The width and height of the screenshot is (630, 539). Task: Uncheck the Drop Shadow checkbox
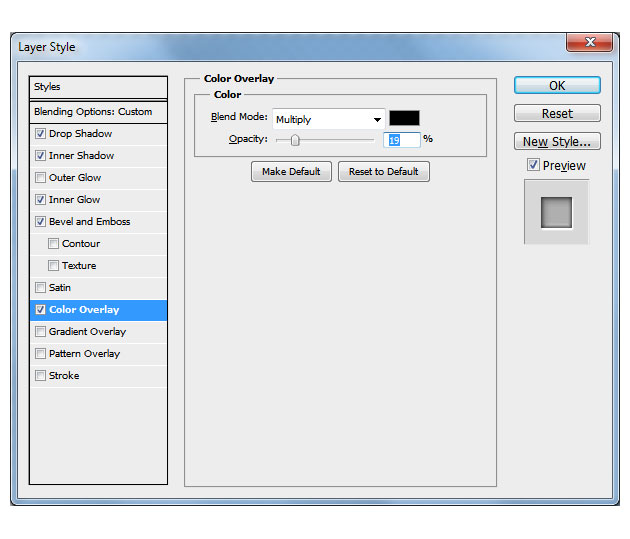click(x=40, y=134)
